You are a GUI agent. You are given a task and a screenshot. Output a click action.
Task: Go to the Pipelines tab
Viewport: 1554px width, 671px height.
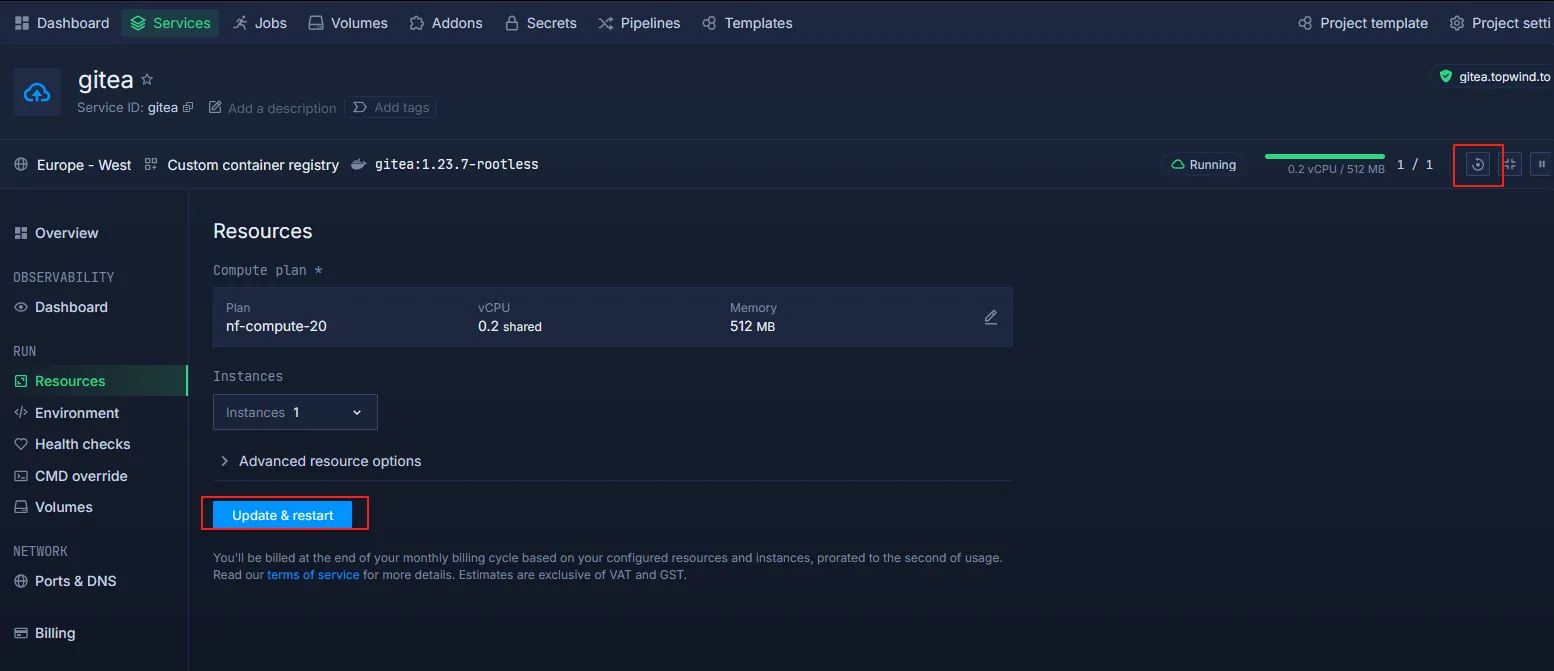point(639,23)
